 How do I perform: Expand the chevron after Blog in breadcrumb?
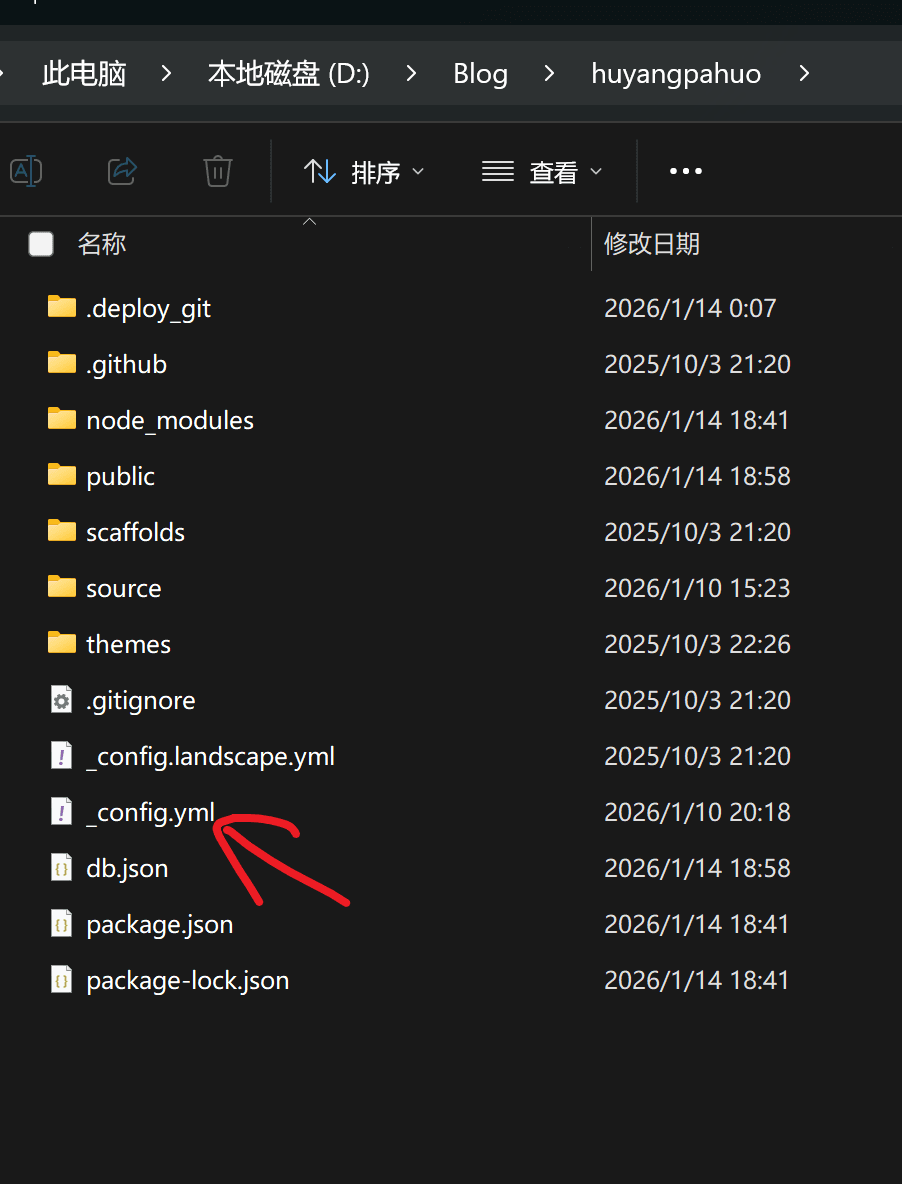(x=549, y=73)
